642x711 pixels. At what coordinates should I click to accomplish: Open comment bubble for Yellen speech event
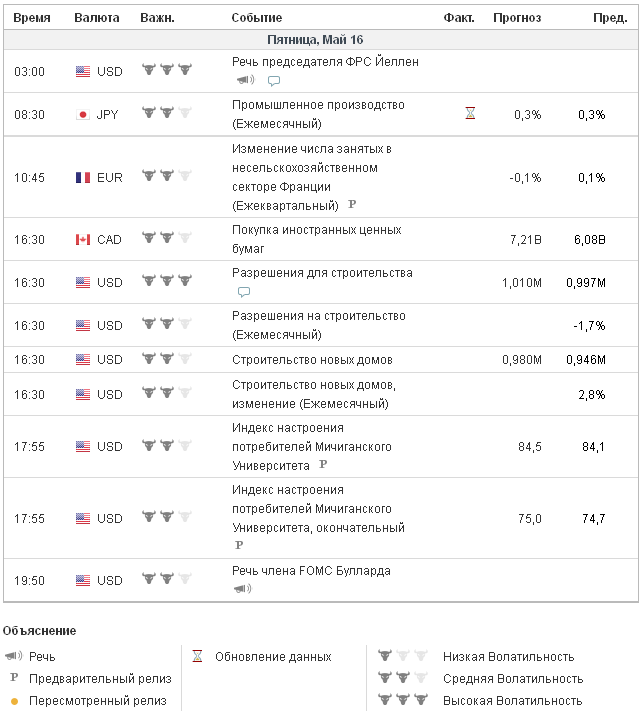point(273,81)
